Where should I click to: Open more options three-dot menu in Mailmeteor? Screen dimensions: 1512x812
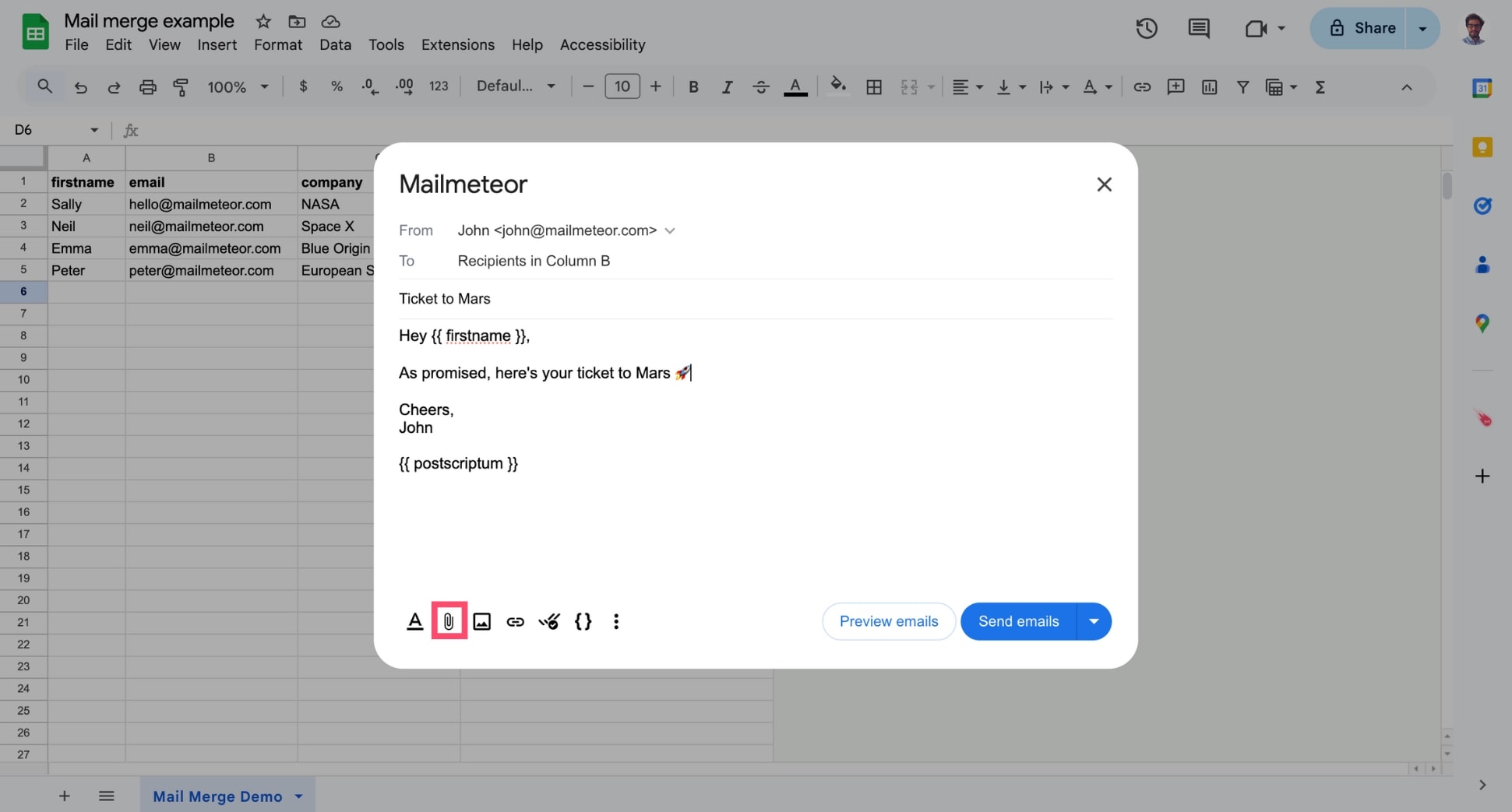[x=616, y=621]
